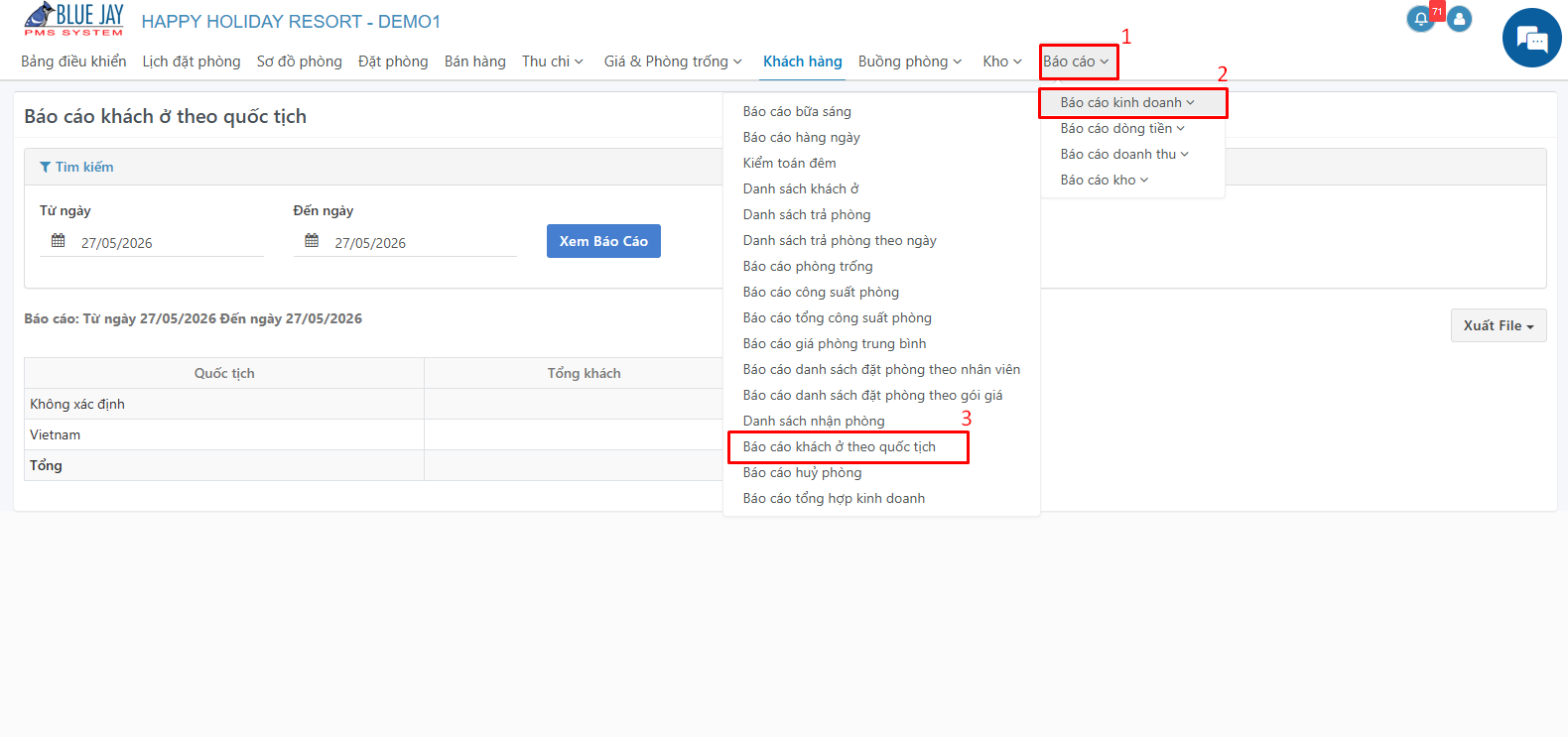The height and width of the screenshot is (737, 1568).
Task: Open the Báo cáo dropdown menu
Action: pos(1076,61)
